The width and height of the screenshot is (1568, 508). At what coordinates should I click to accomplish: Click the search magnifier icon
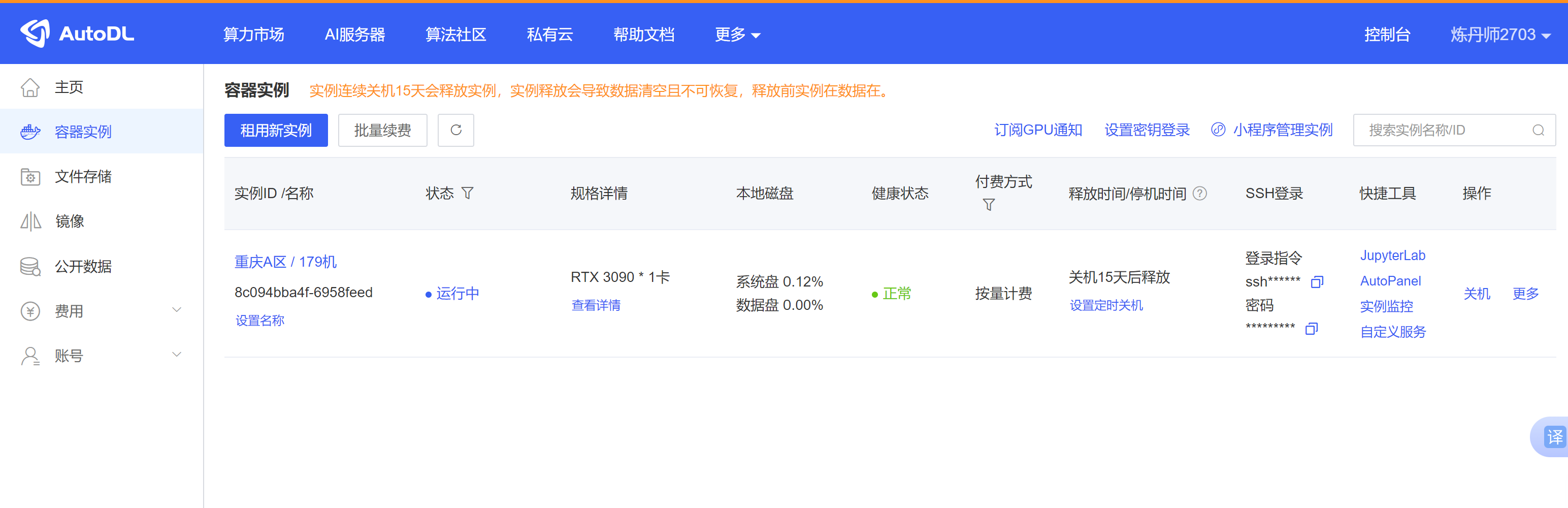click(x=1538, y=131)
